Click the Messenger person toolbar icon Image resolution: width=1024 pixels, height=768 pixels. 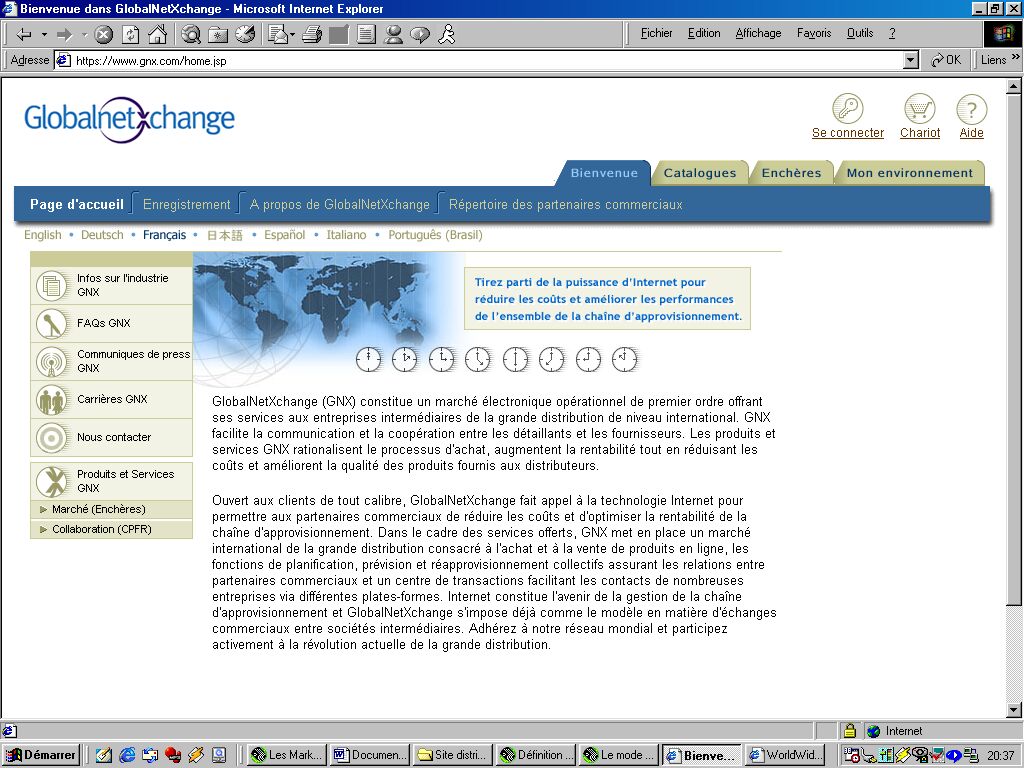pos(393,35)
